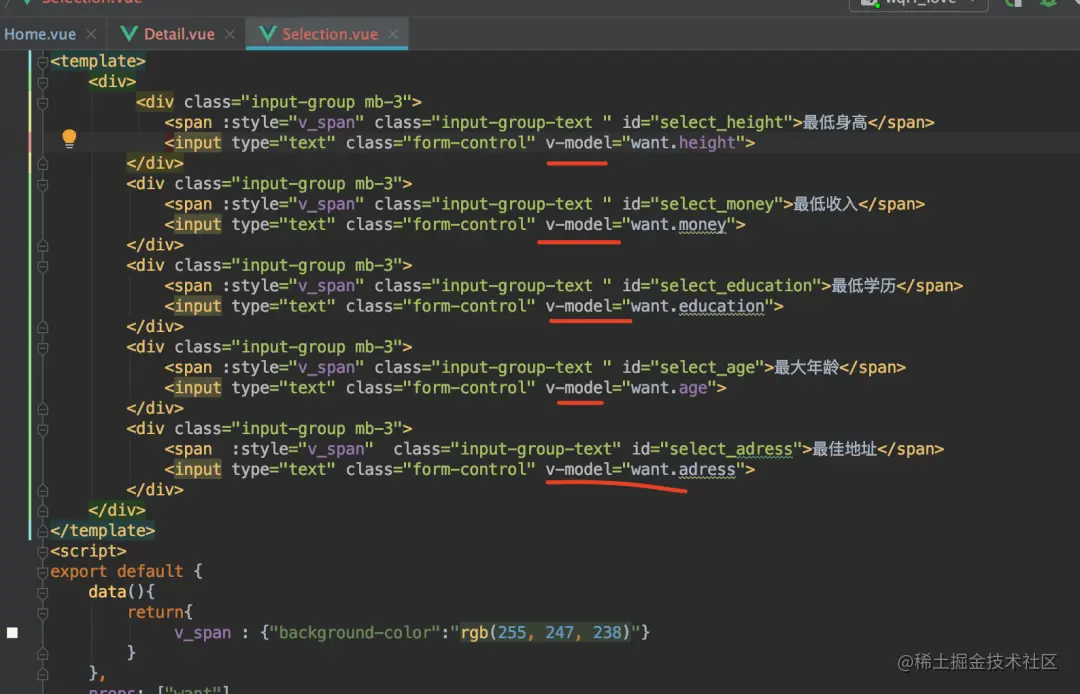Collapse the input-group div containing select_age
1080x694 pixels.
(x=43, y=348)
